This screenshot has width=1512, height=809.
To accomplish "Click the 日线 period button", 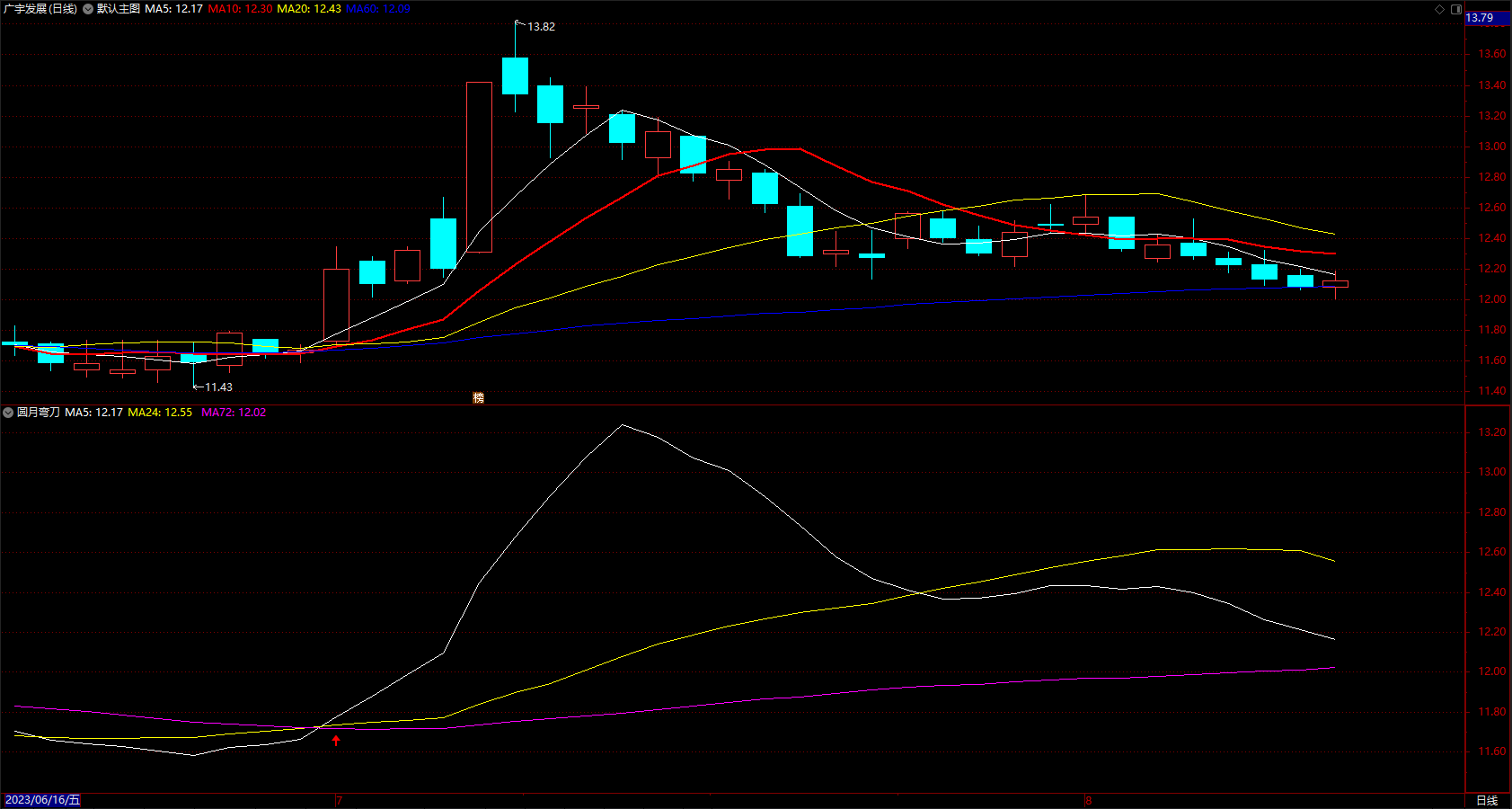I will tap(1487, 800).
